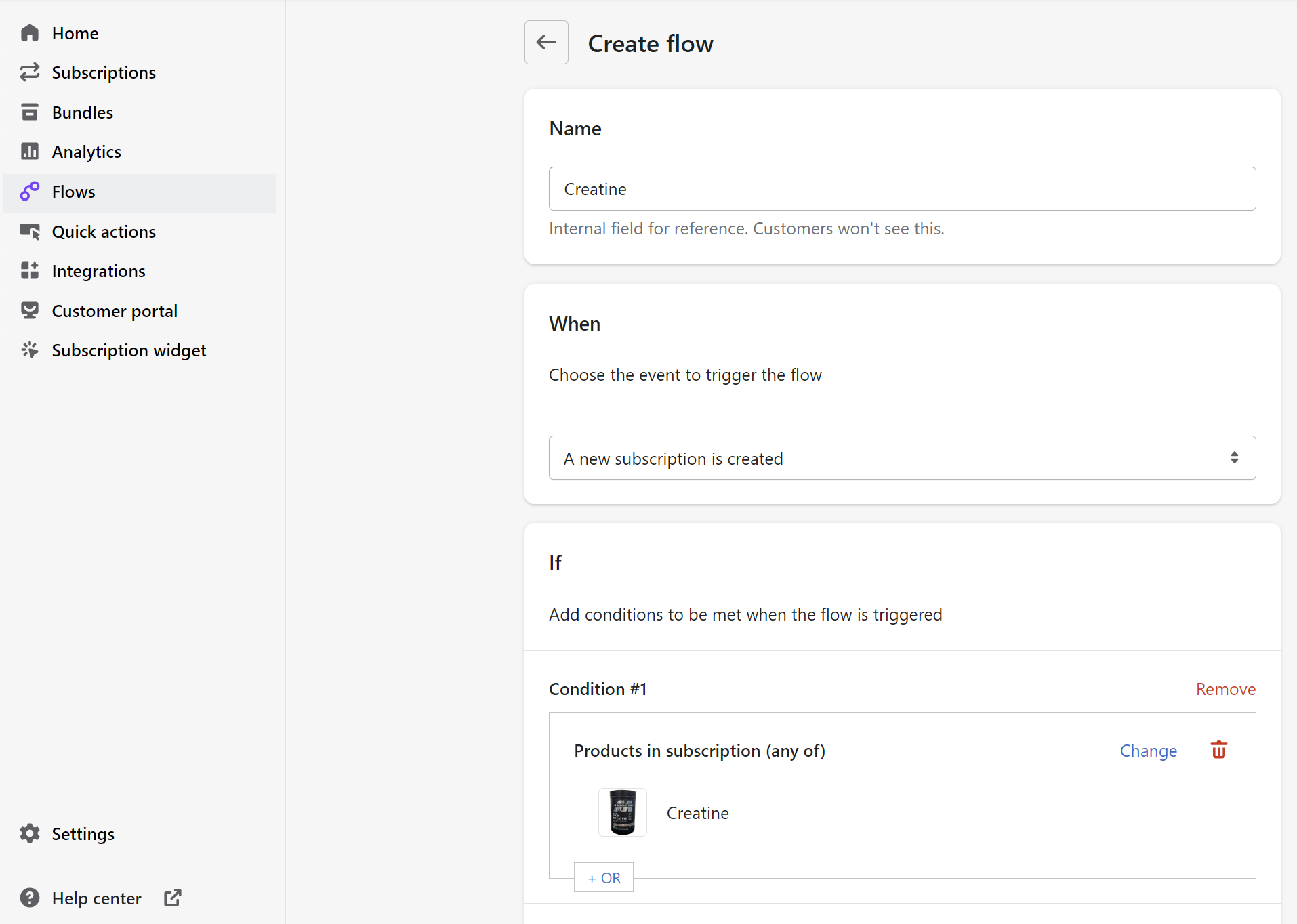Open the trigger event dropdown
This screenshot has width=1297, height=924.
pos(902,459)
